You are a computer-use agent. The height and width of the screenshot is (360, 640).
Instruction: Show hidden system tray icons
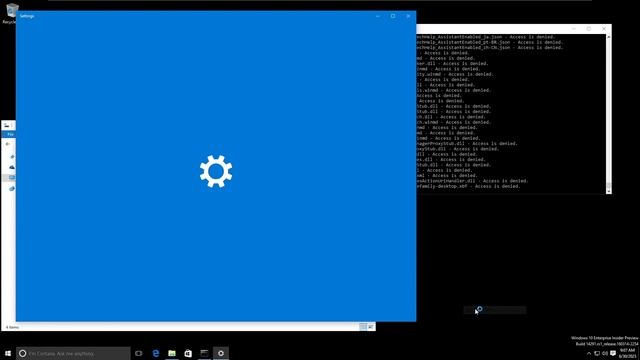point(589,353)
